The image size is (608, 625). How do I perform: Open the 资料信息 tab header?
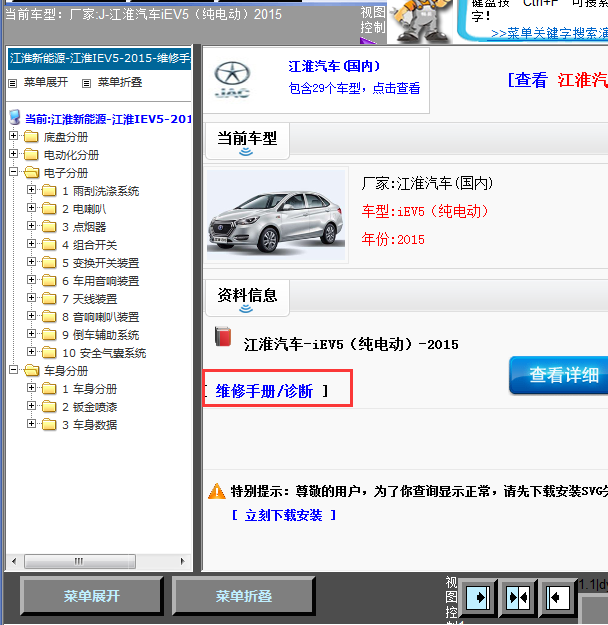(x=247, y=298)
